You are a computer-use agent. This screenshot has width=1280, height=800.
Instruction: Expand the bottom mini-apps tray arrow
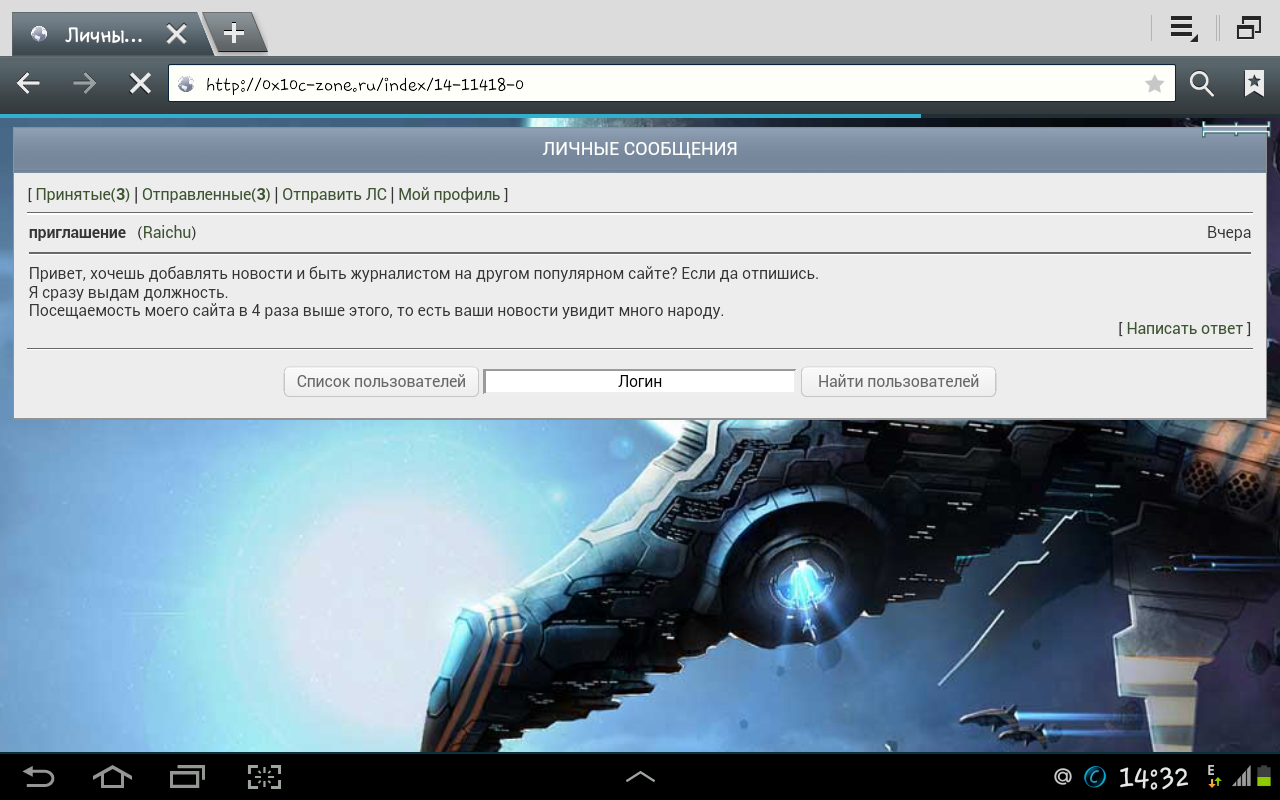tap(640, 776)
